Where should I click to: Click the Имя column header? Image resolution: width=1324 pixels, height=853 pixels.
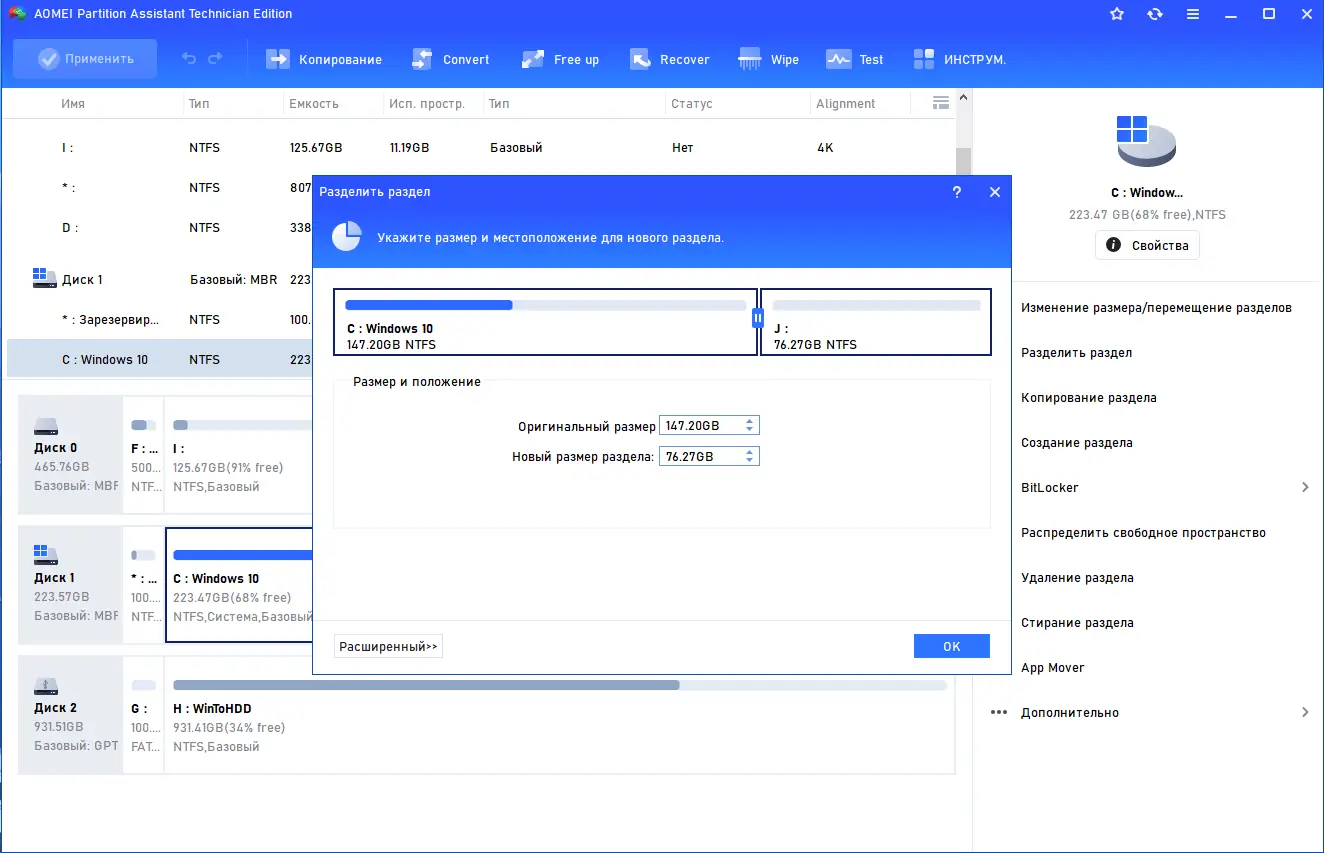[72, 104]
